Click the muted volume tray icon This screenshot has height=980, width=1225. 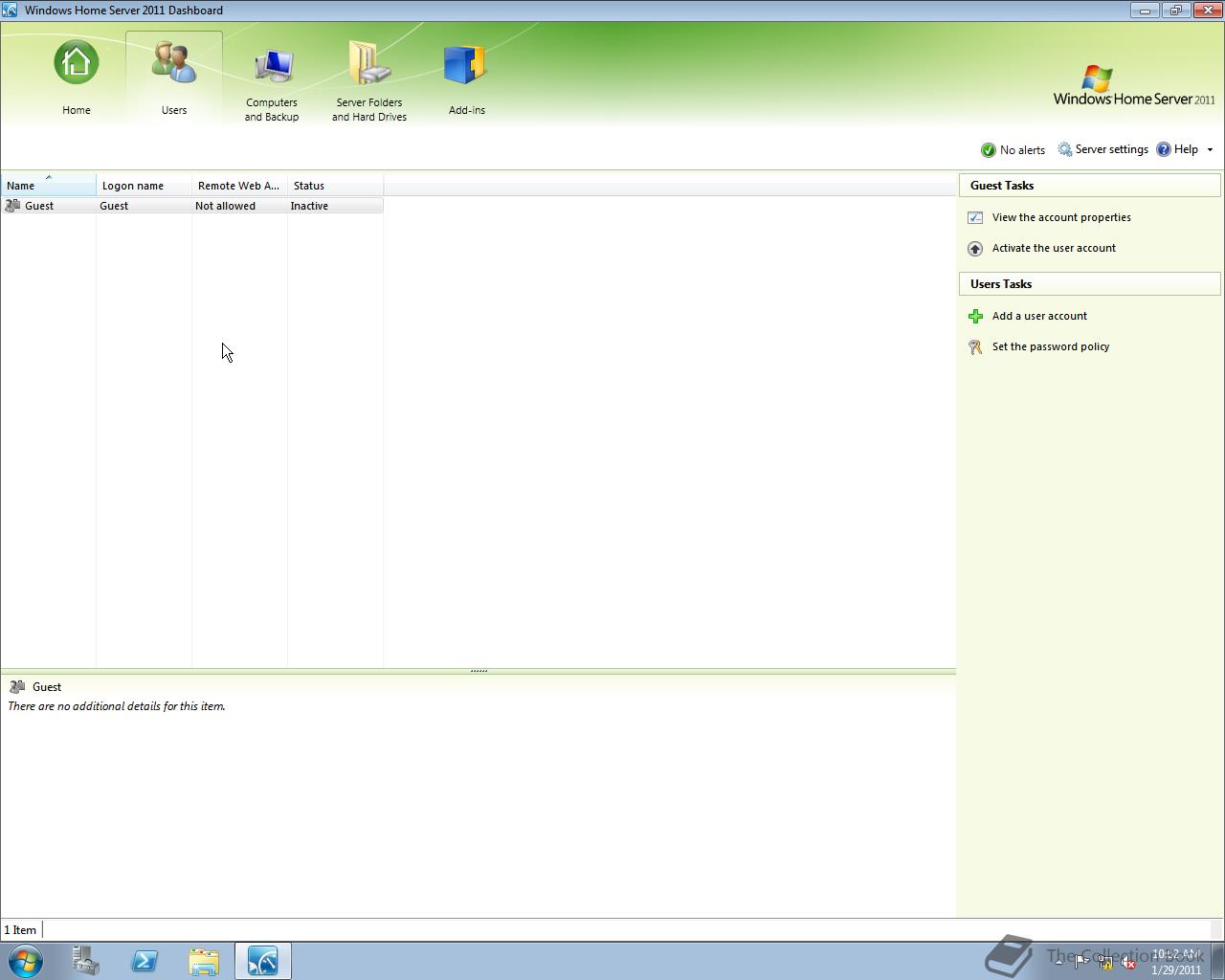[1129, 962]
